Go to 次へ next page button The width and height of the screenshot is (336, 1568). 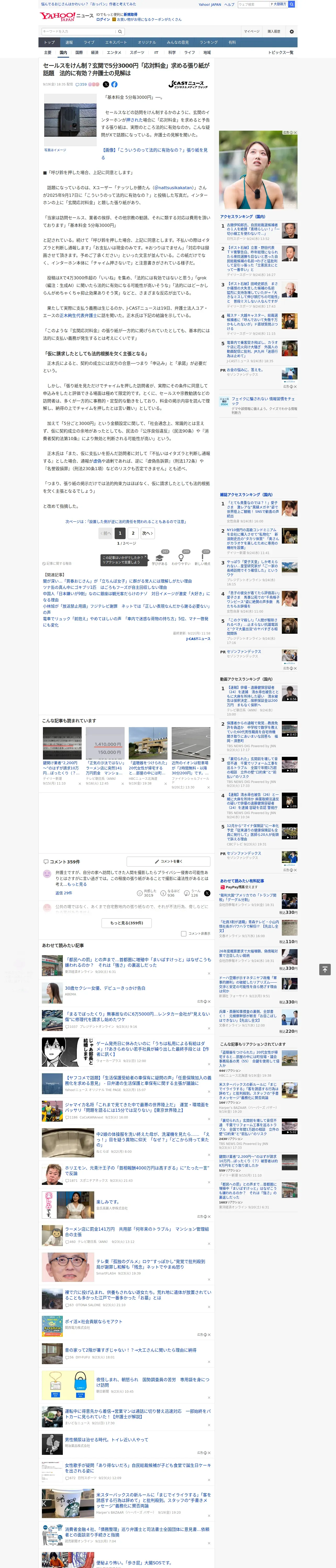pos(147,533)
